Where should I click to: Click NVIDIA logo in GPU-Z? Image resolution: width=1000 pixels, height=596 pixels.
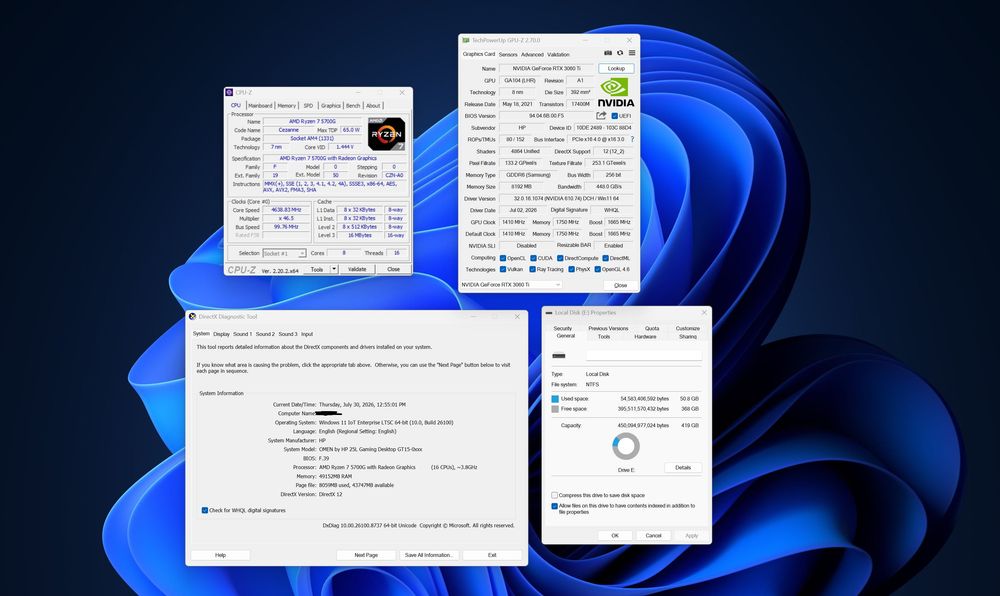click(x=616, y=92)
